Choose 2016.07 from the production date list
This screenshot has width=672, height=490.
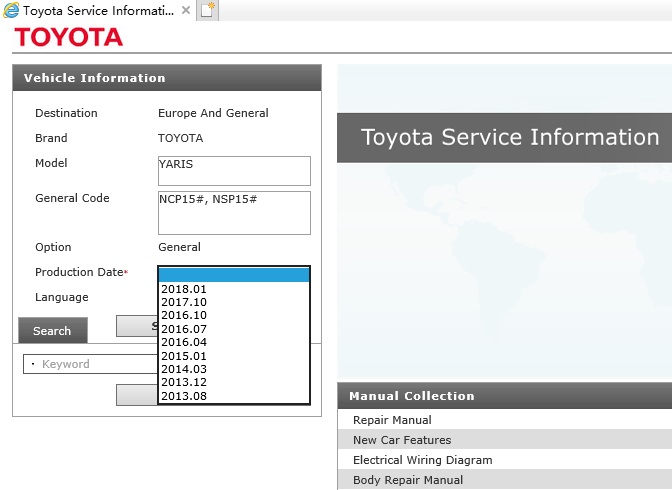click(234, 329)
